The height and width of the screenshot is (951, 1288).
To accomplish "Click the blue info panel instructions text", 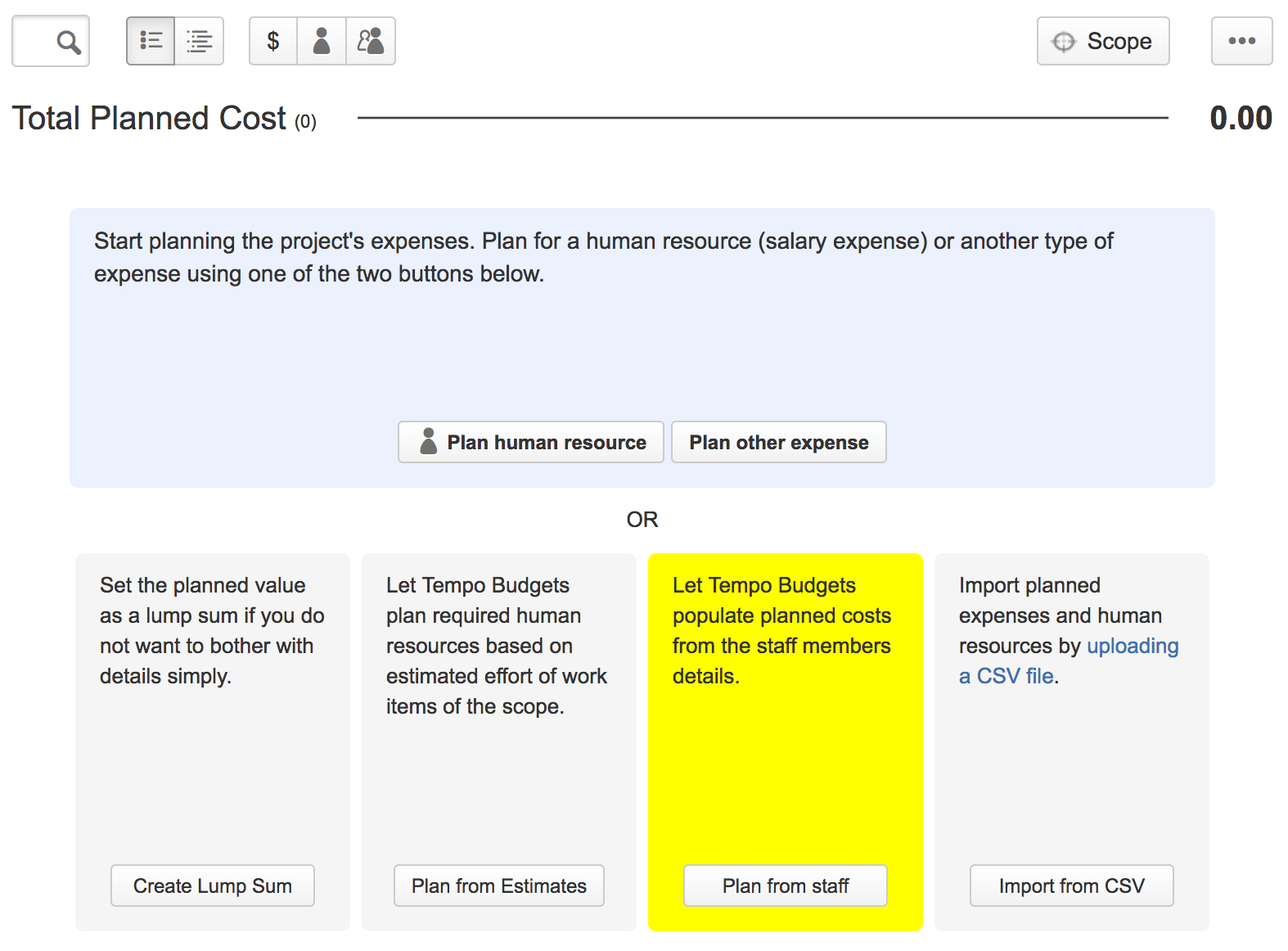I will click(x=603, y=257).
